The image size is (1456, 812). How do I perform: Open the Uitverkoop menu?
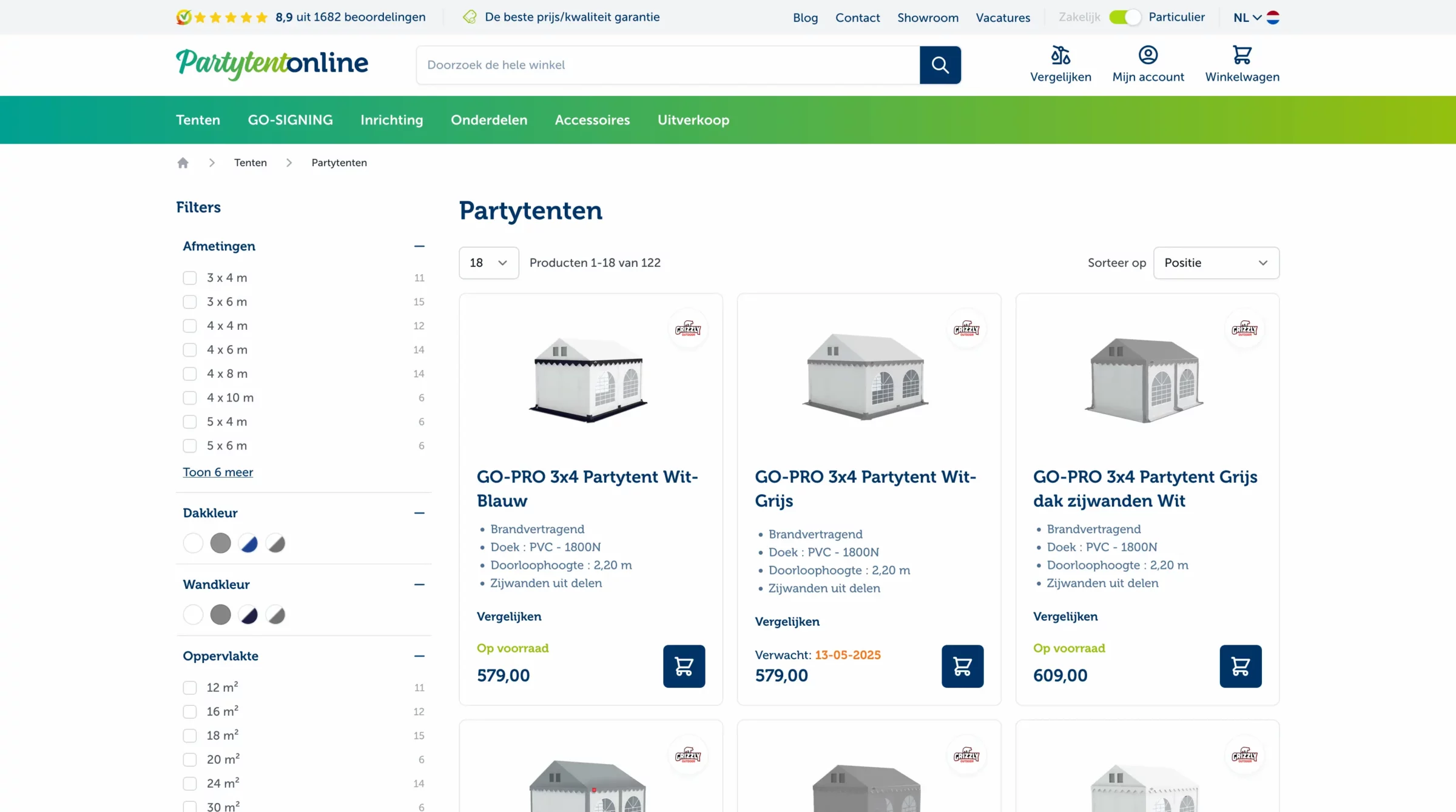tap(693, 120)
